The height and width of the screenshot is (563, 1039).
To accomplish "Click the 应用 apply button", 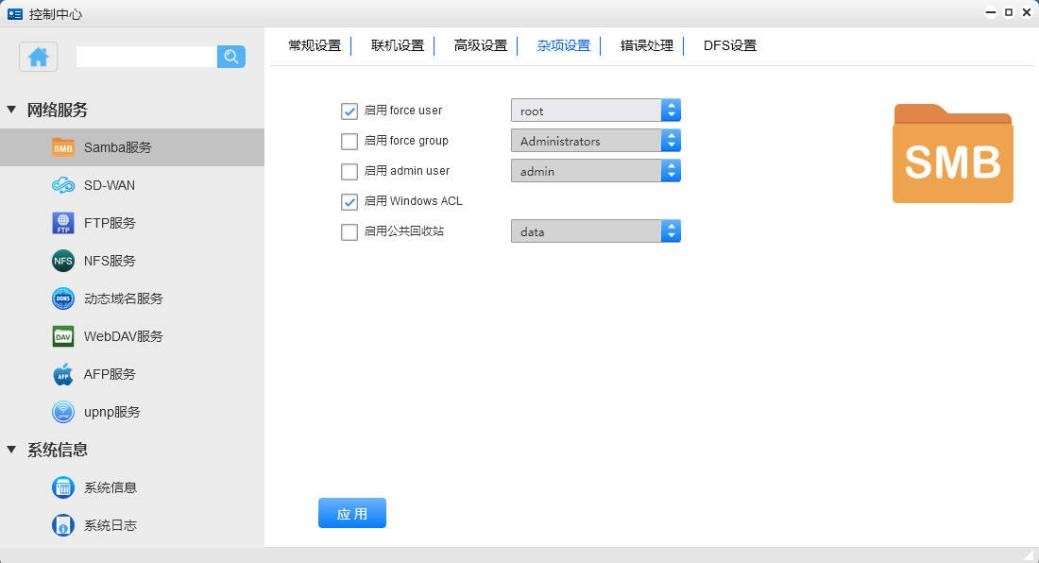I will coord(352,513).
